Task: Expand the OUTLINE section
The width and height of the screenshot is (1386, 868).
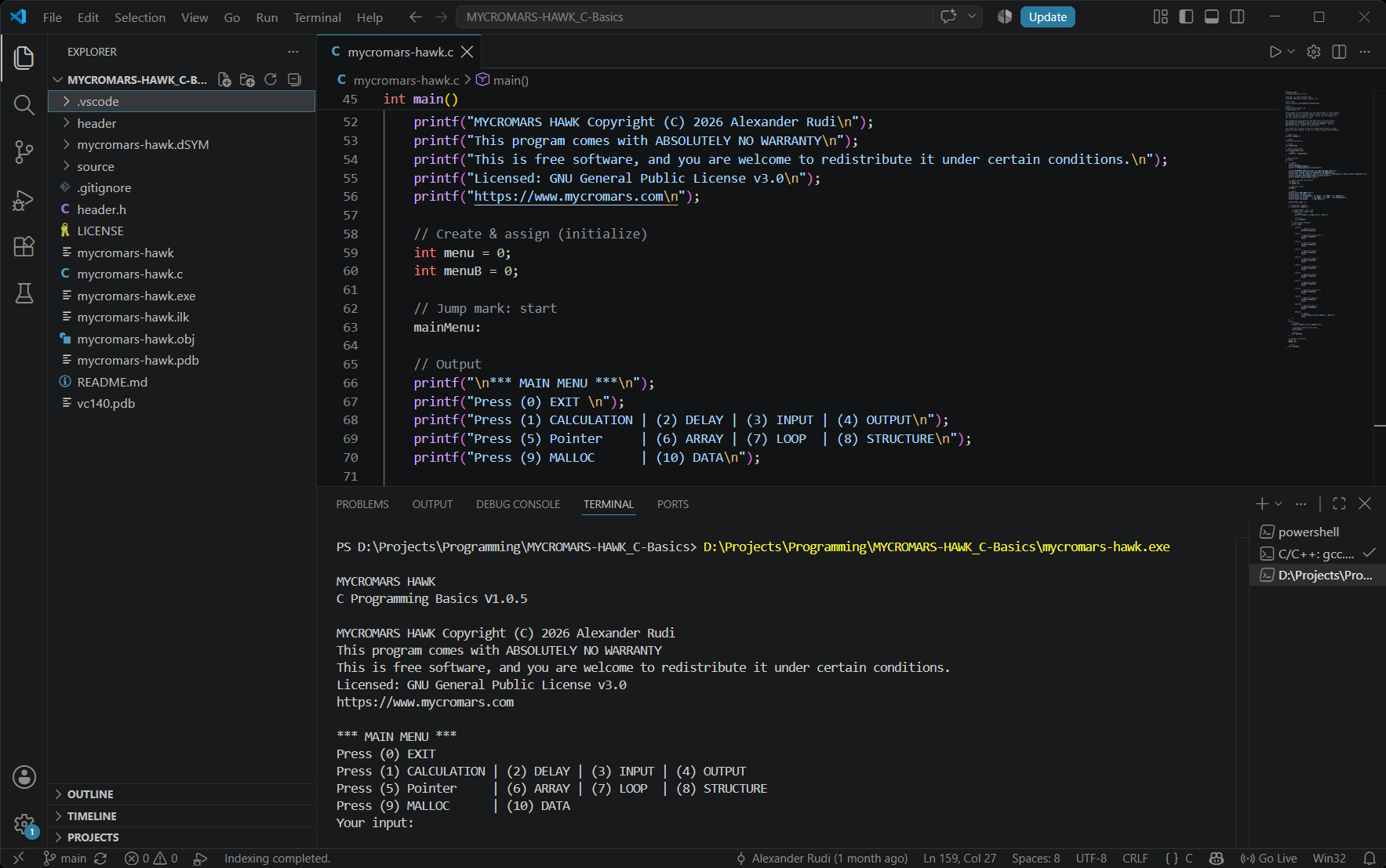Action: [x=181, y=794]
